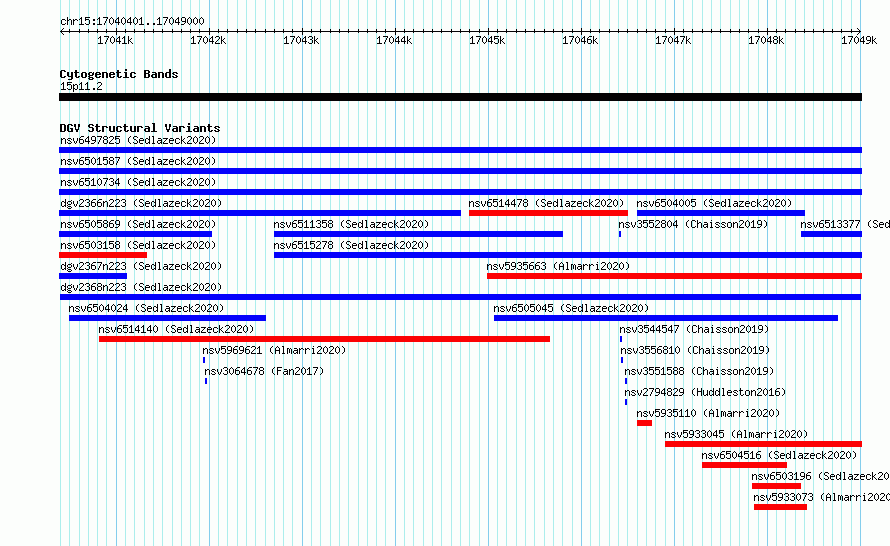Click the nsv5933073 variant label
The image size is (890, 546).
(x=821, y=497)
